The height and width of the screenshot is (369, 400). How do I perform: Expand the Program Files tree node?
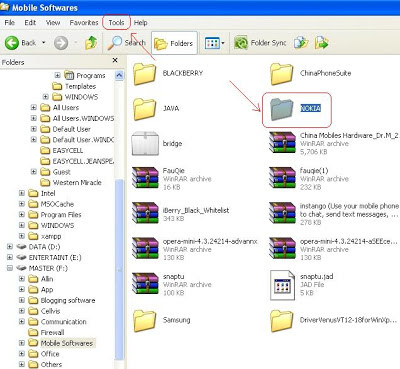coord(22,214)
